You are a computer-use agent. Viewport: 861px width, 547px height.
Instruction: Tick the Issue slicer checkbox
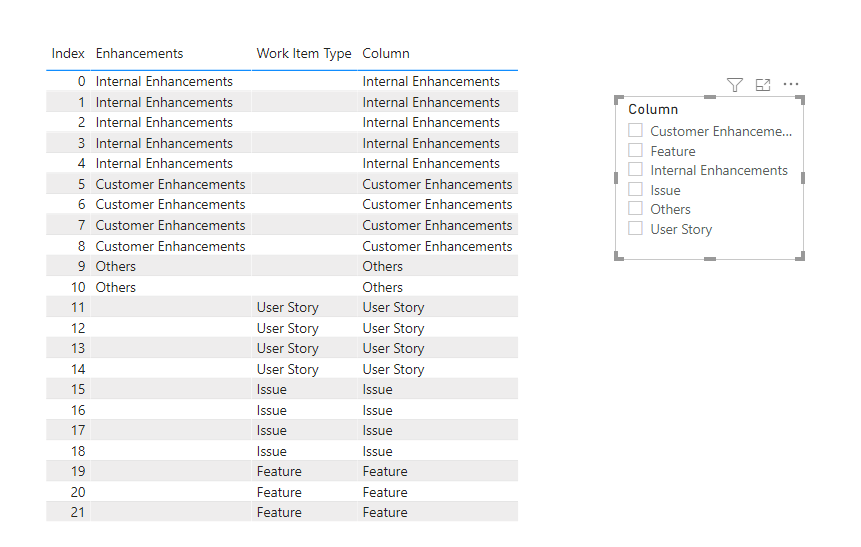click(635, 189)
